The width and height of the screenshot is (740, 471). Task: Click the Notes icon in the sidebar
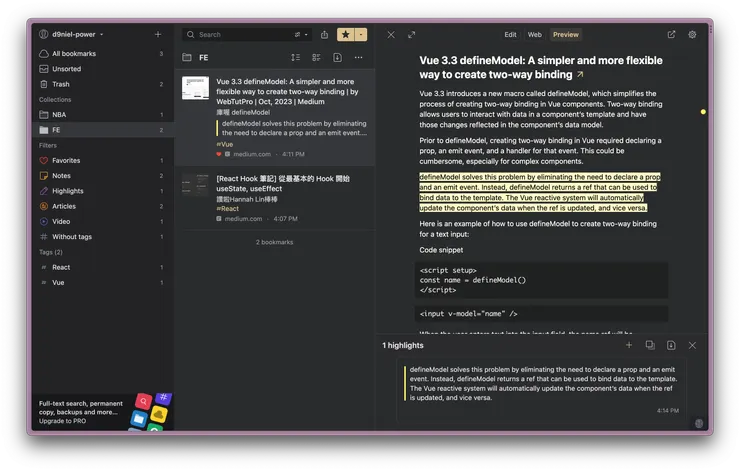[x=44, y=176]
